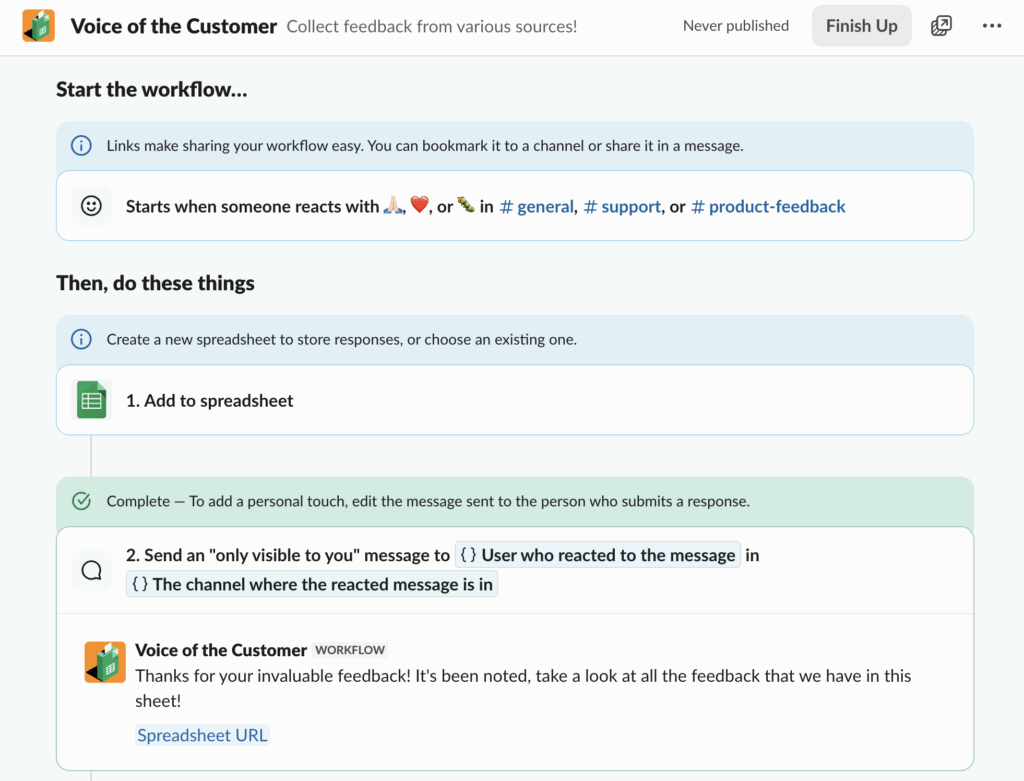
Task: Click the info icon beside spreadsheet tip
Action: point(81,339)
